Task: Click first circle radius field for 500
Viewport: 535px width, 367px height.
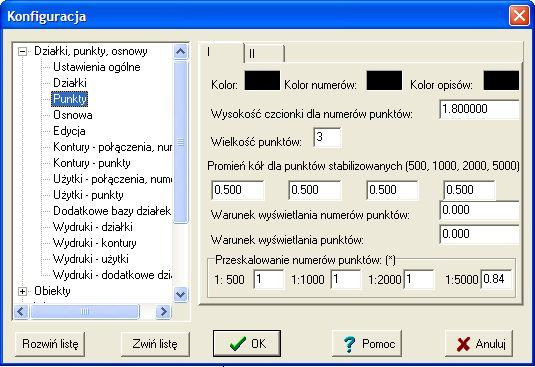Action: (x=237, y=190)
